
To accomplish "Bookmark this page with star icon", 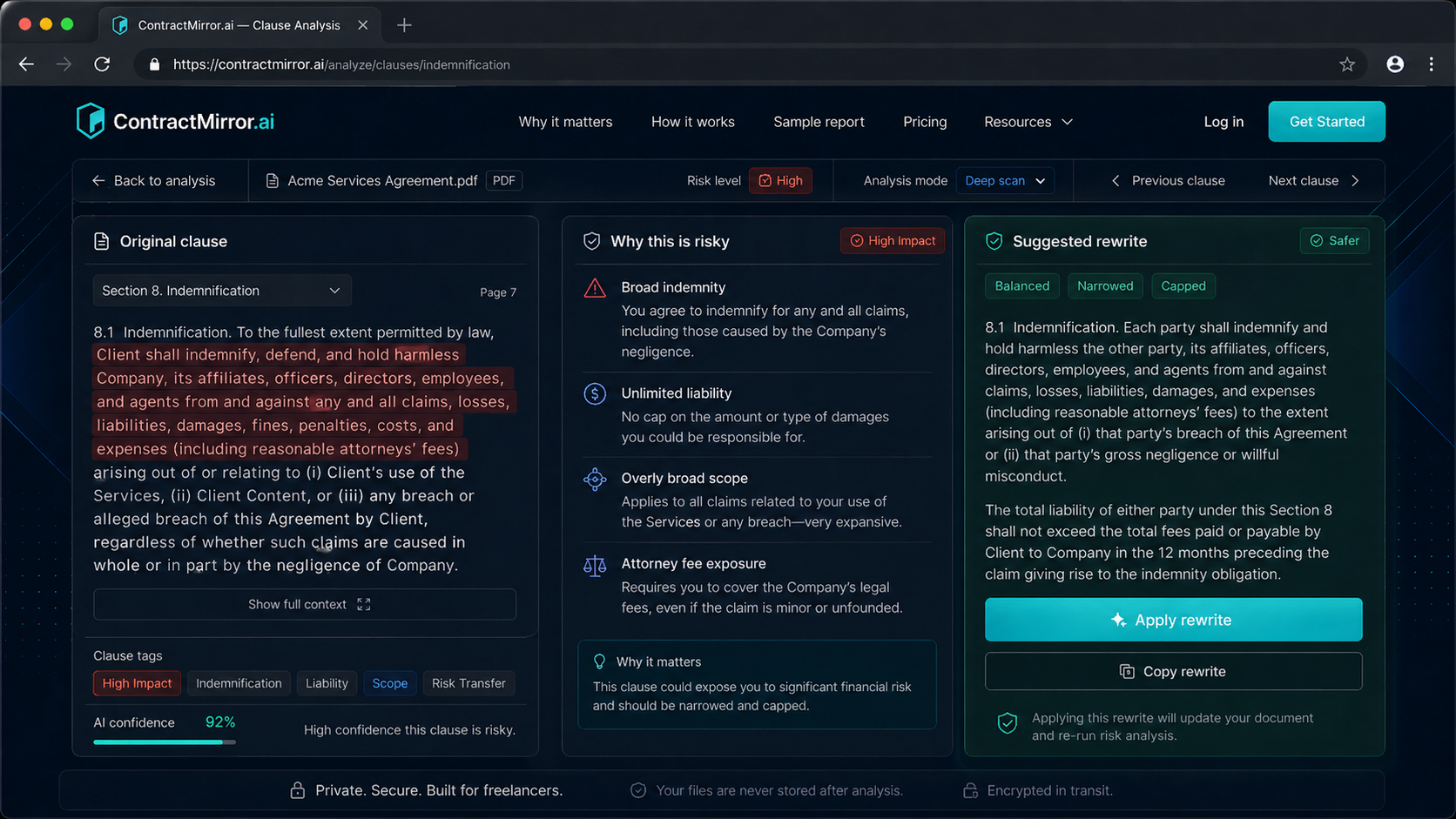I will [x=1347, y=64].
